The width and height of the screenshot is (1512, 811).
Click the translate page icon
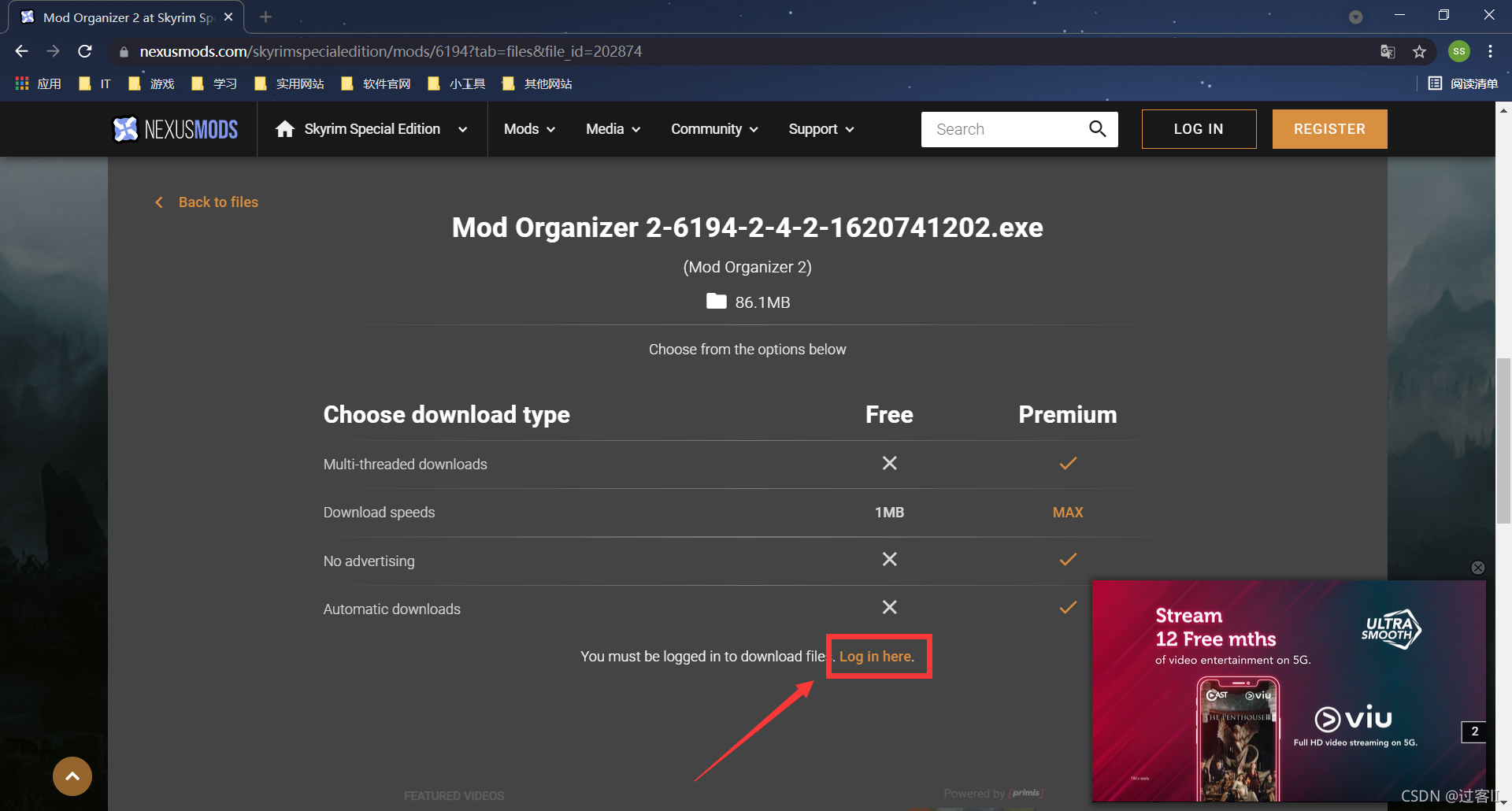pos(1388,52)
